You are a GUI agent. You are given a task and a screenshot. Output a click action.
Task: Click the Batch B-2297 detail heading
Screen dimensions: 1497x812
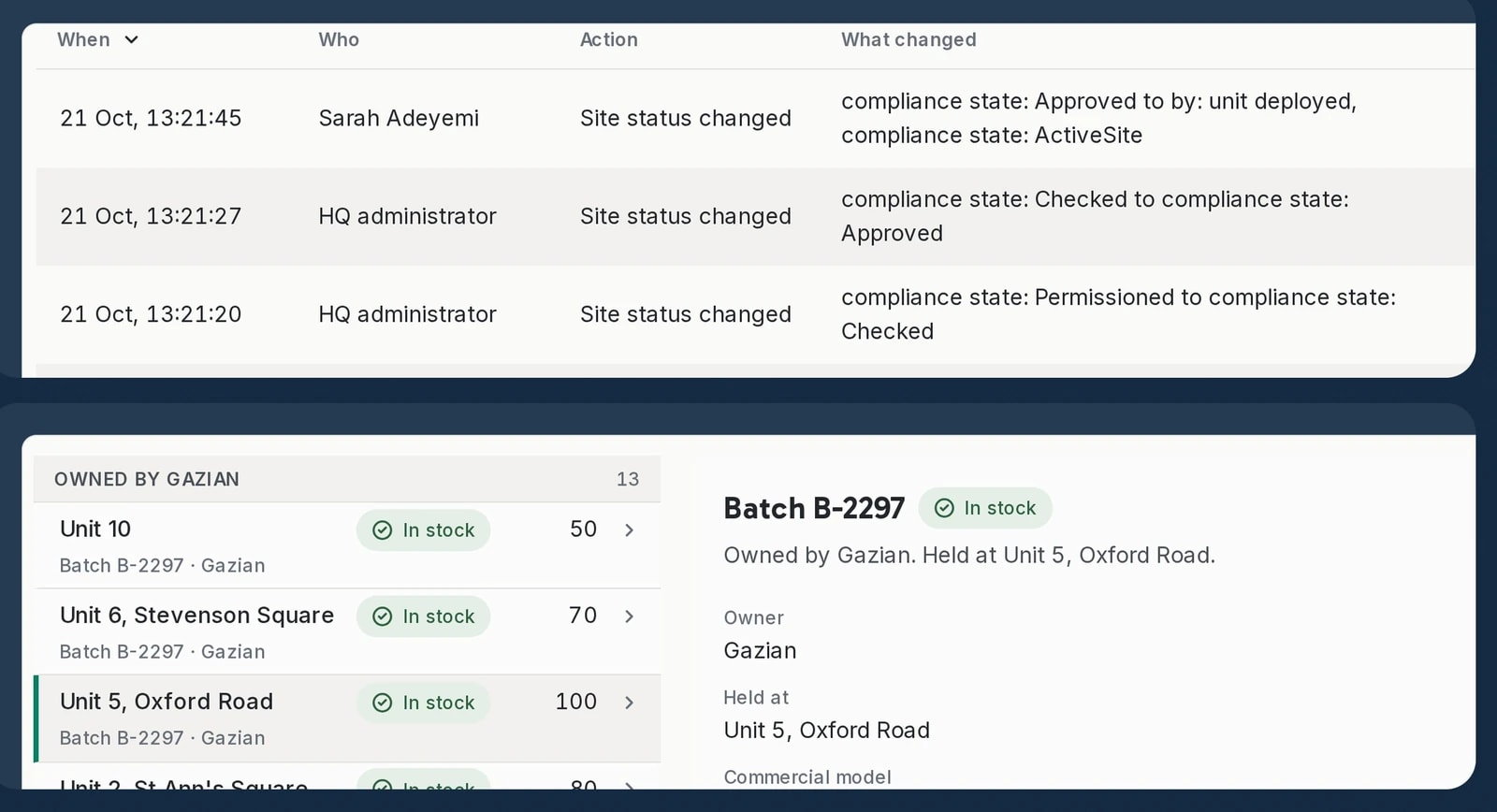click(814, 508)
